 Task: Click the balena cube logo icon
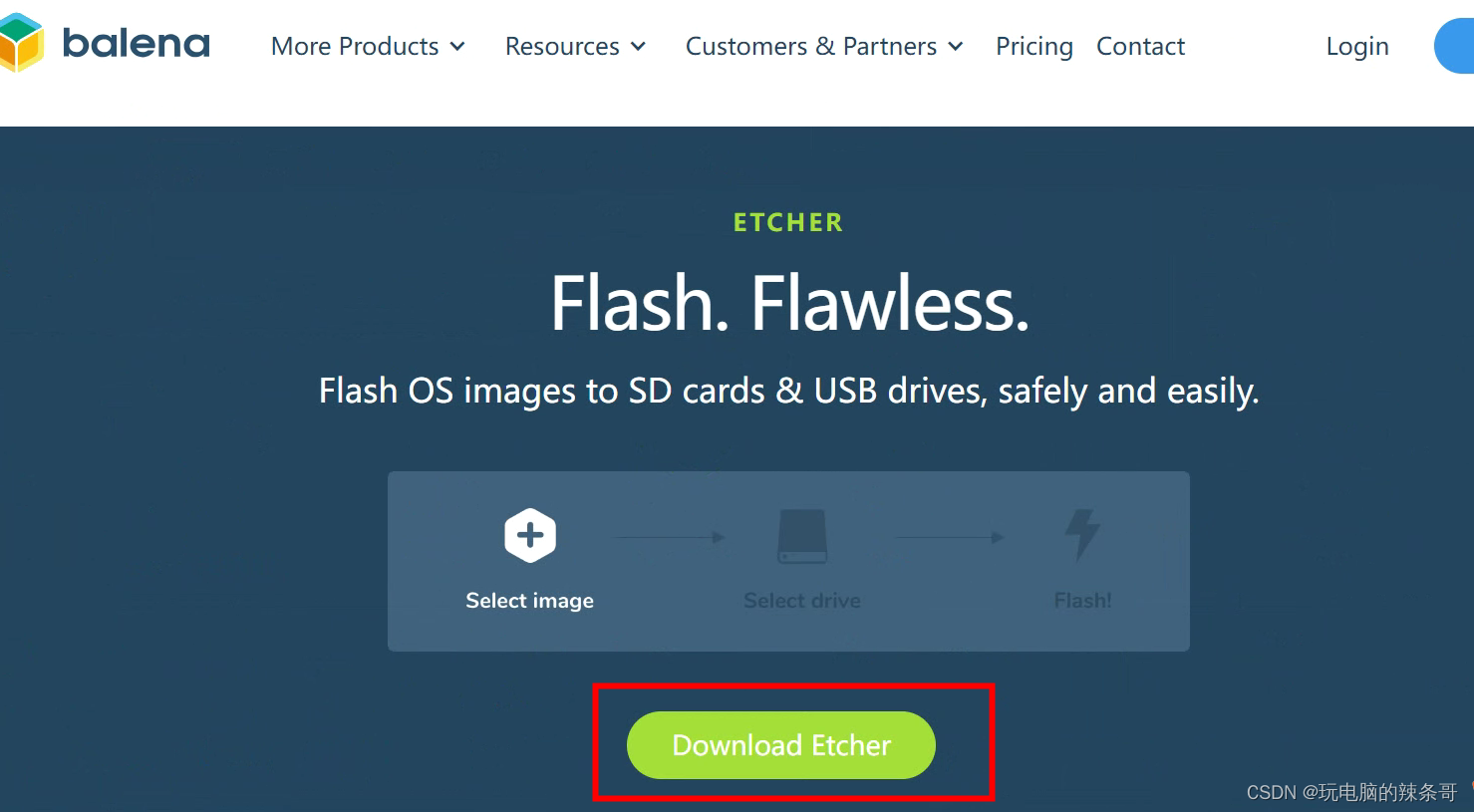click(x=20, y=43)
